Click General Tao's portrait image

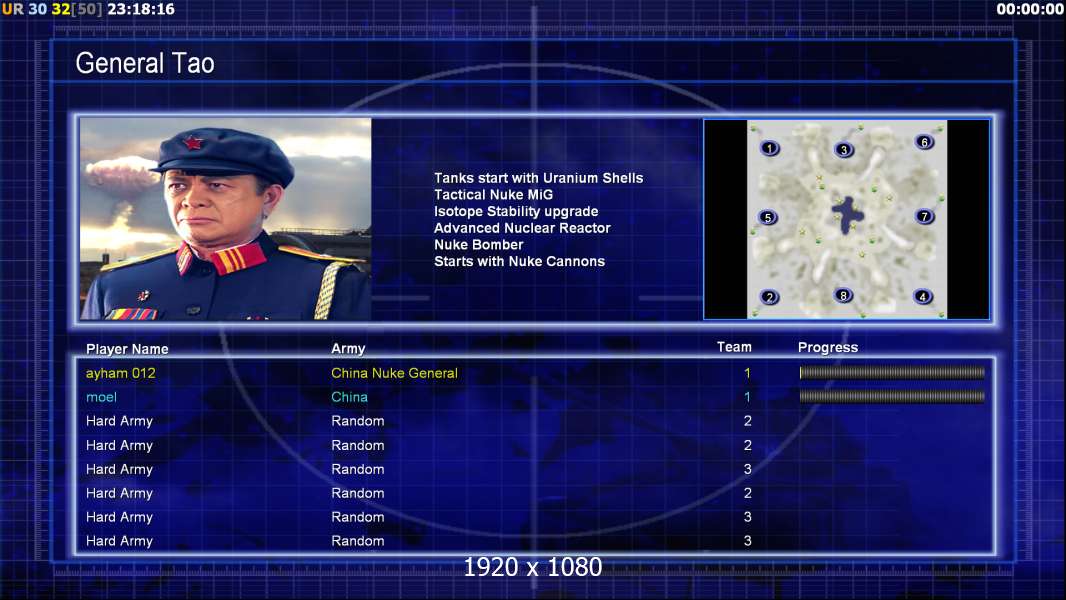[226, 219]
